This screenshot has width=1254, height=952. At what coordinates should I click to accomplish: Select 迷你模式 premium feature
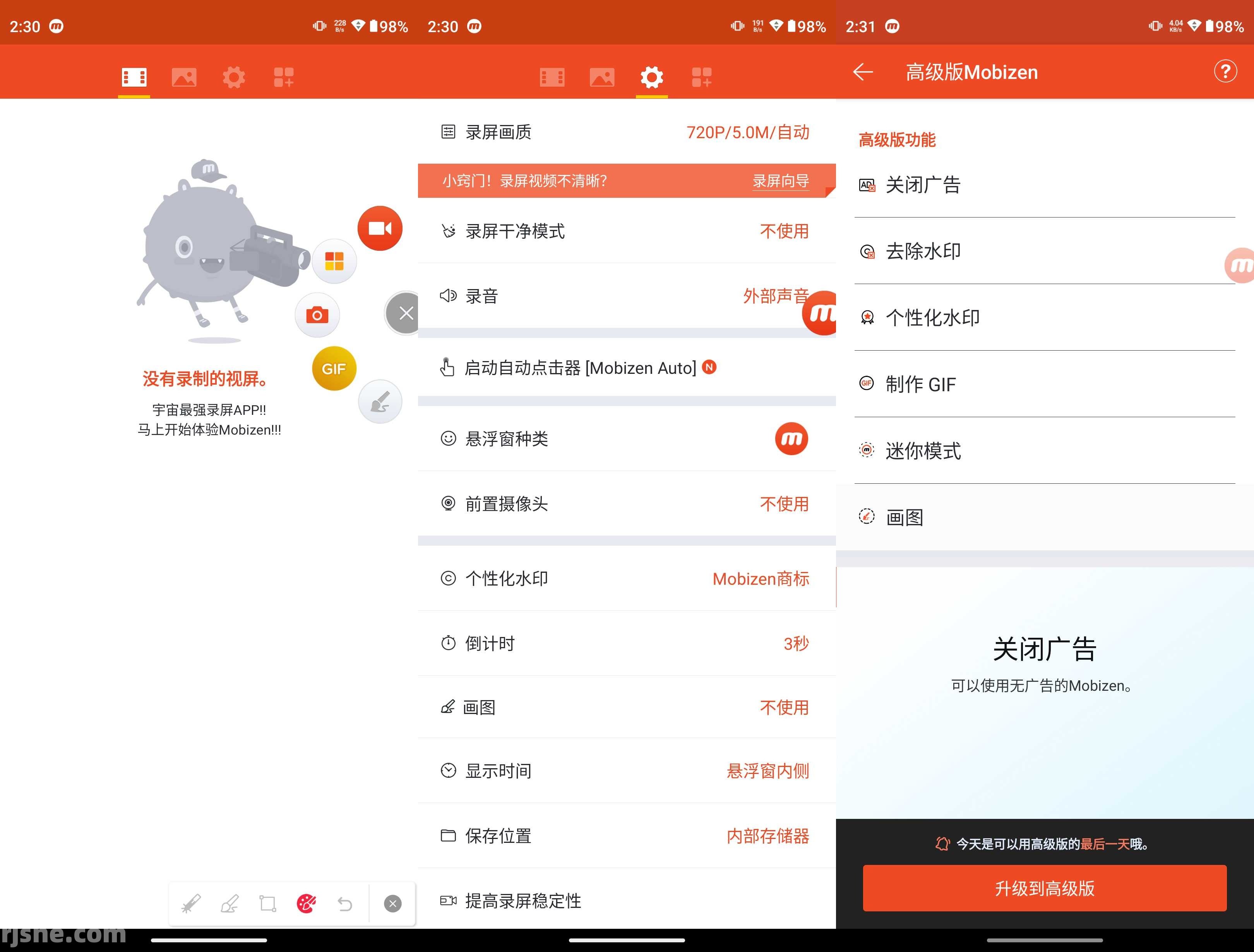[1044, 451]
